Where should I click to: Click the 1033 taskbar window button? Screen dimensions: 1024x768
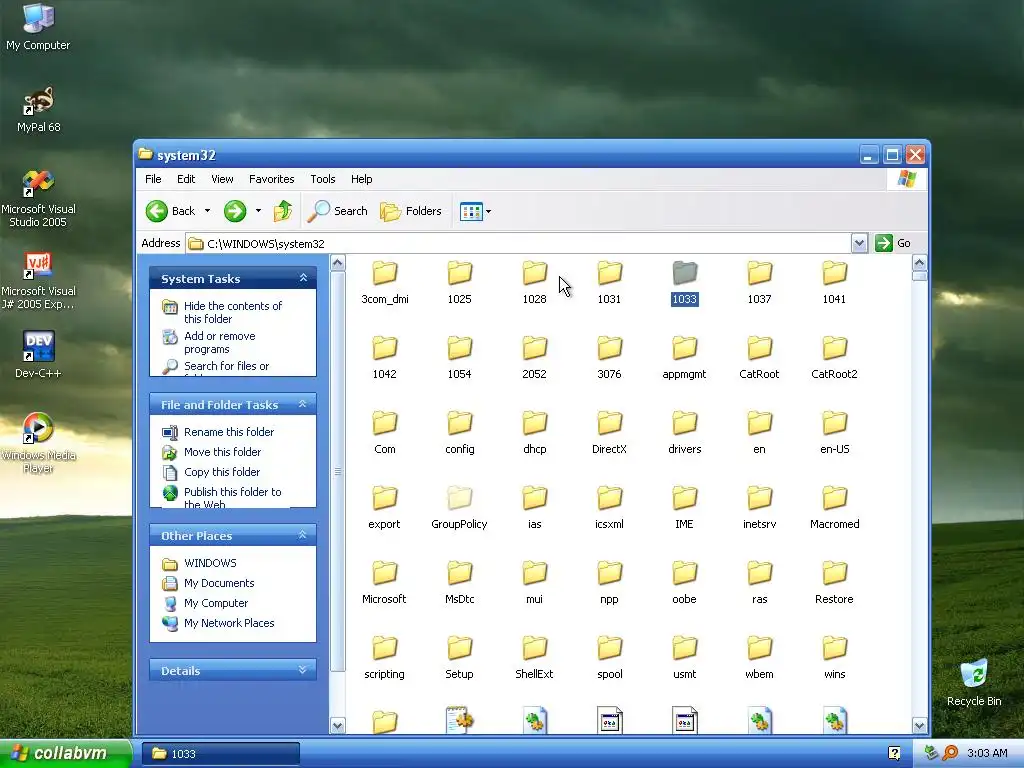221,754
